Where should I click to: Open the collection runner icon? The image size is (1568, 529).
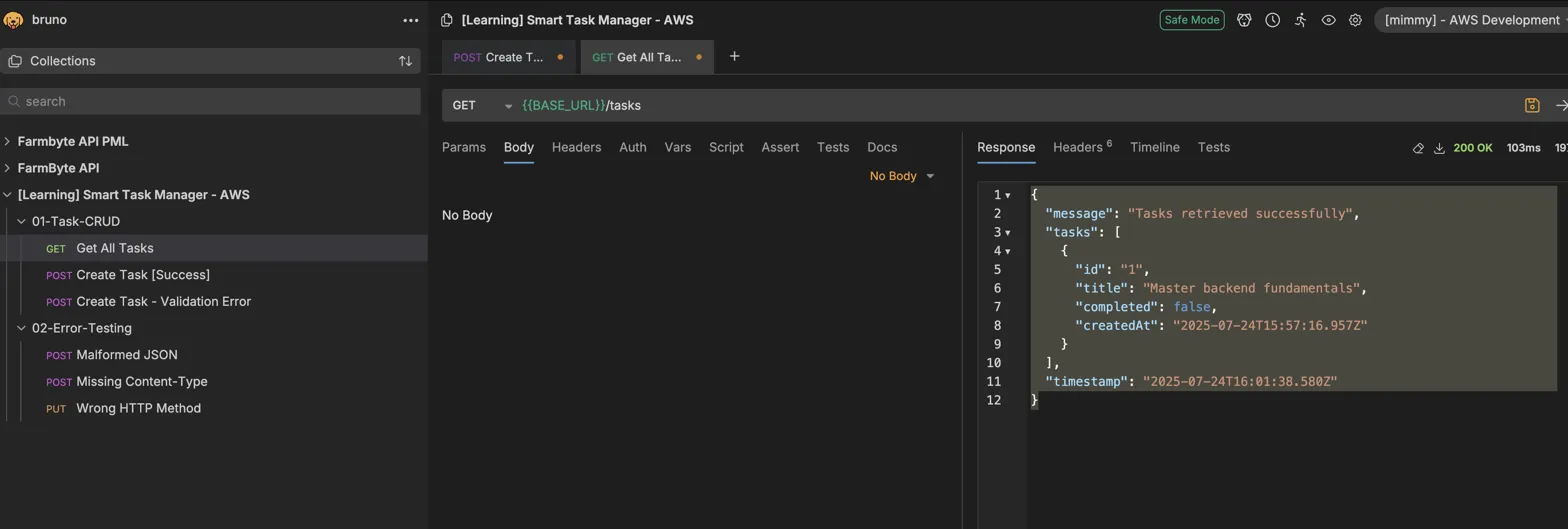tap(1300, 20)
